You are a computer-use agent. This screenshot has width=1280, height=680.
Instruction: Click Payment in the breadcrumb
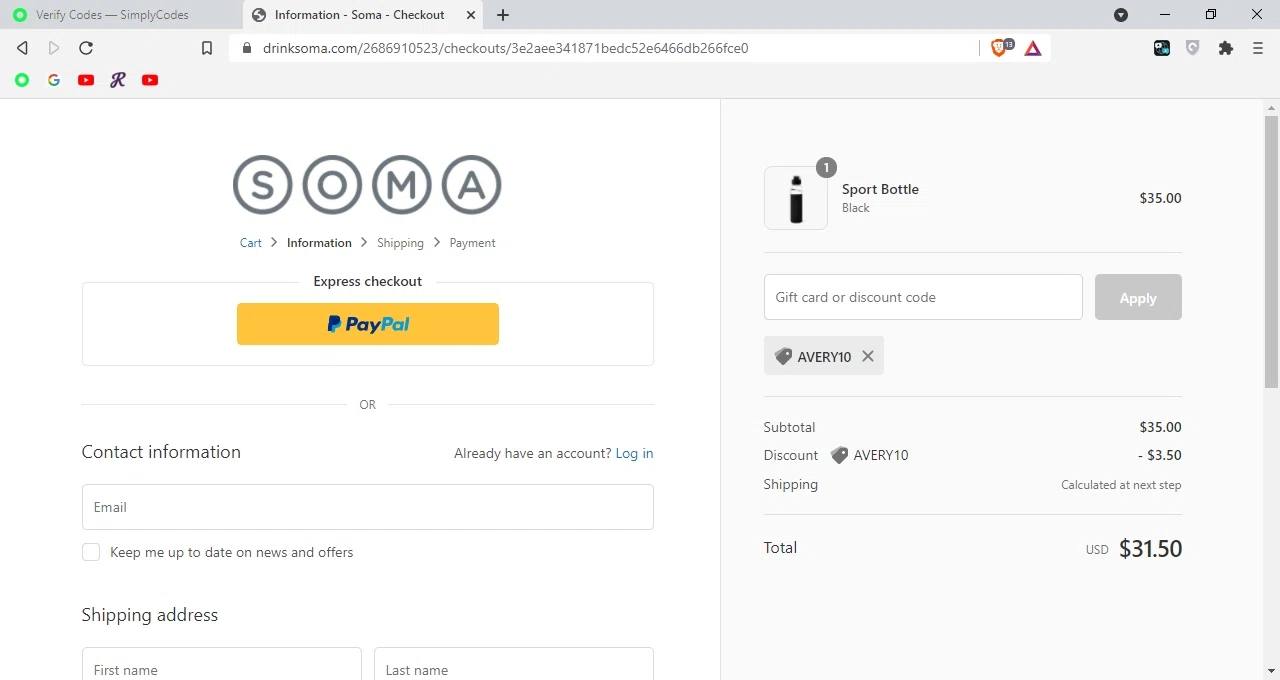pyautogui.click(x=472, y=243)
